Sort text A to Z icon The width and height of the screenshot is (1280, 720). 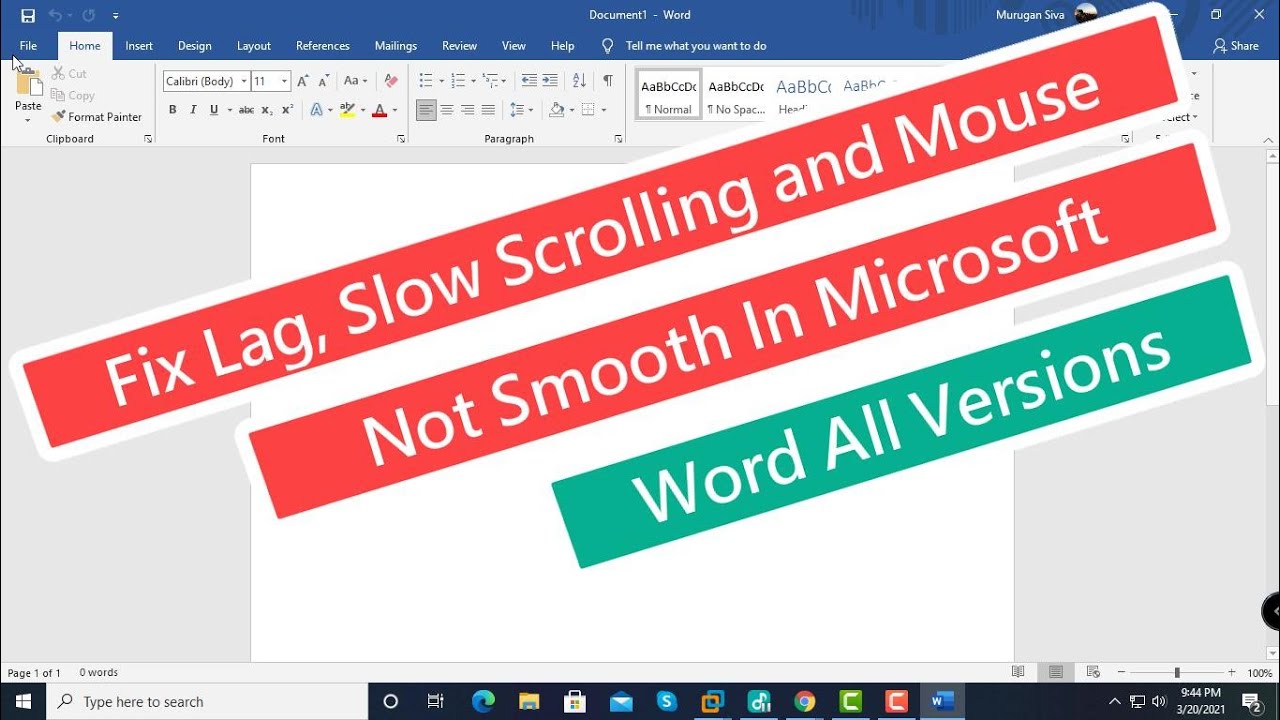pyautogui.click(x=579, y=81)
